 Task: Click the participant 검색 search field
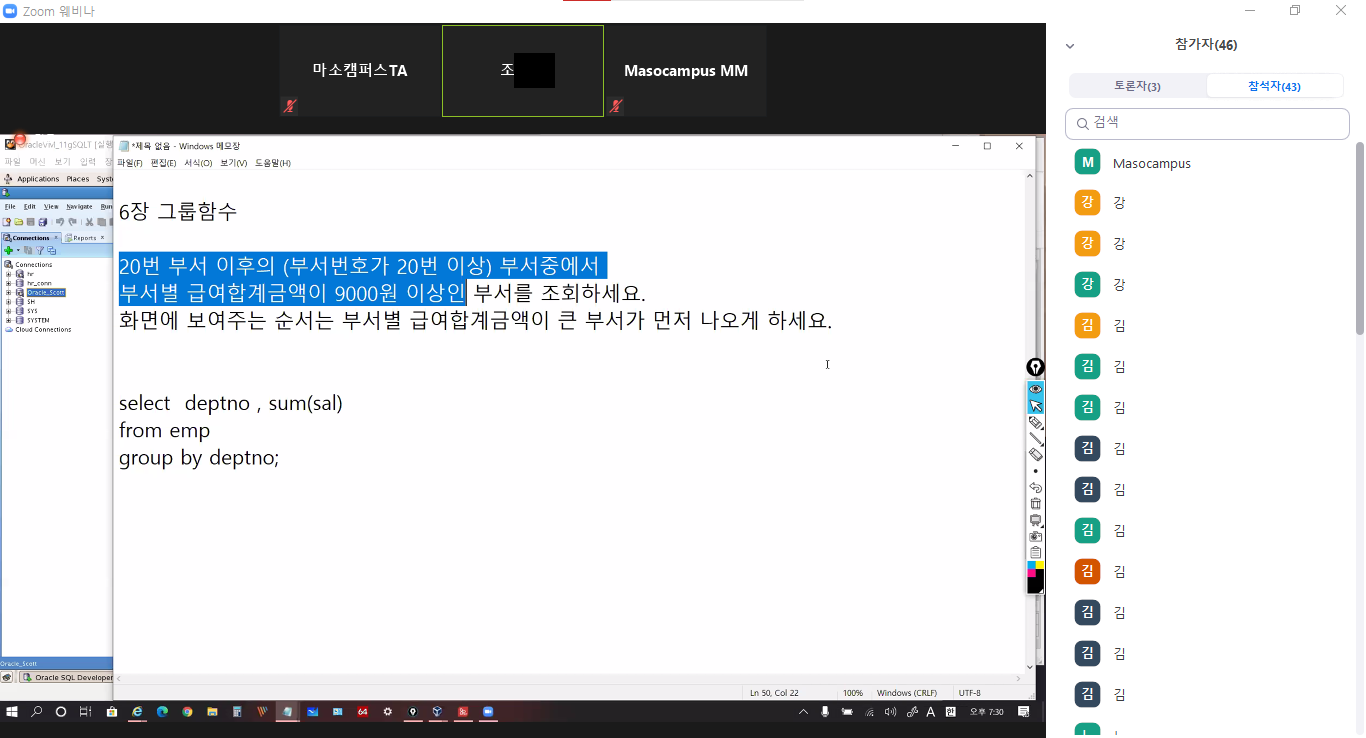pyautogui.click(x=1207, y=123)
